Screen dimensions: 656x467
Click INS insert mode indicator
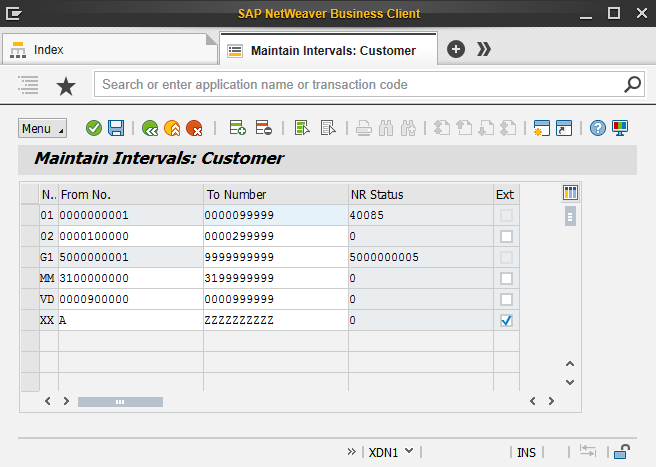tap(526, 452)
